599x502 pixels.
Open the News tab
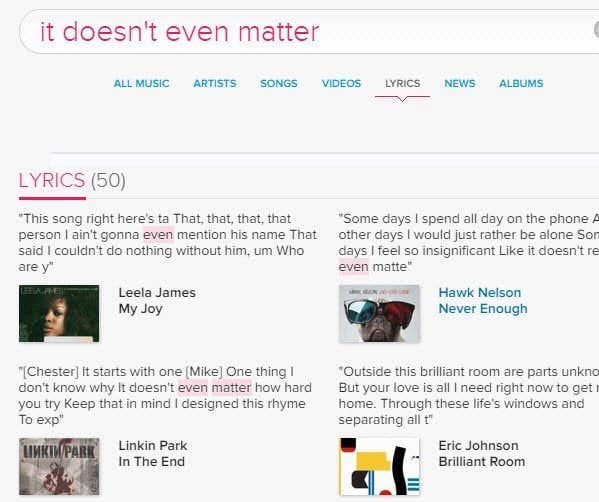460,83
